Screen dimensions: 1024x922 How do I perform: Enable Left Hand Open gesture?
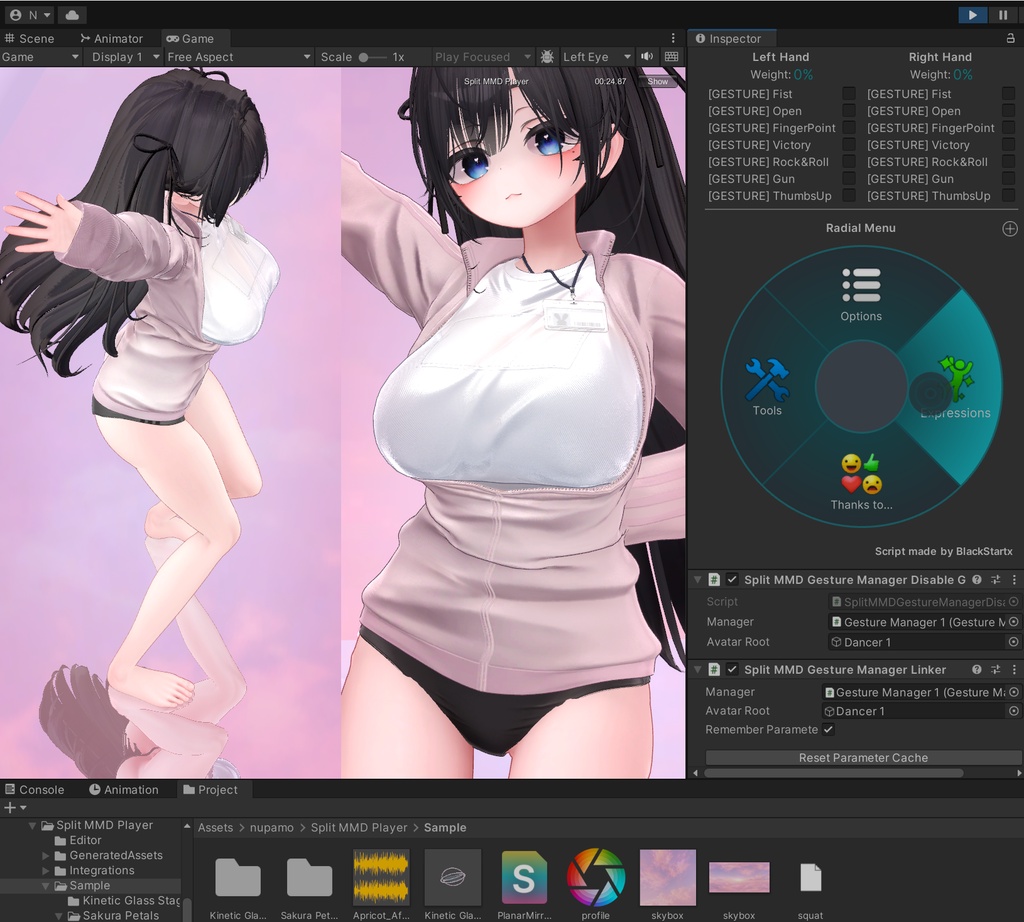(x=848, y=110)
